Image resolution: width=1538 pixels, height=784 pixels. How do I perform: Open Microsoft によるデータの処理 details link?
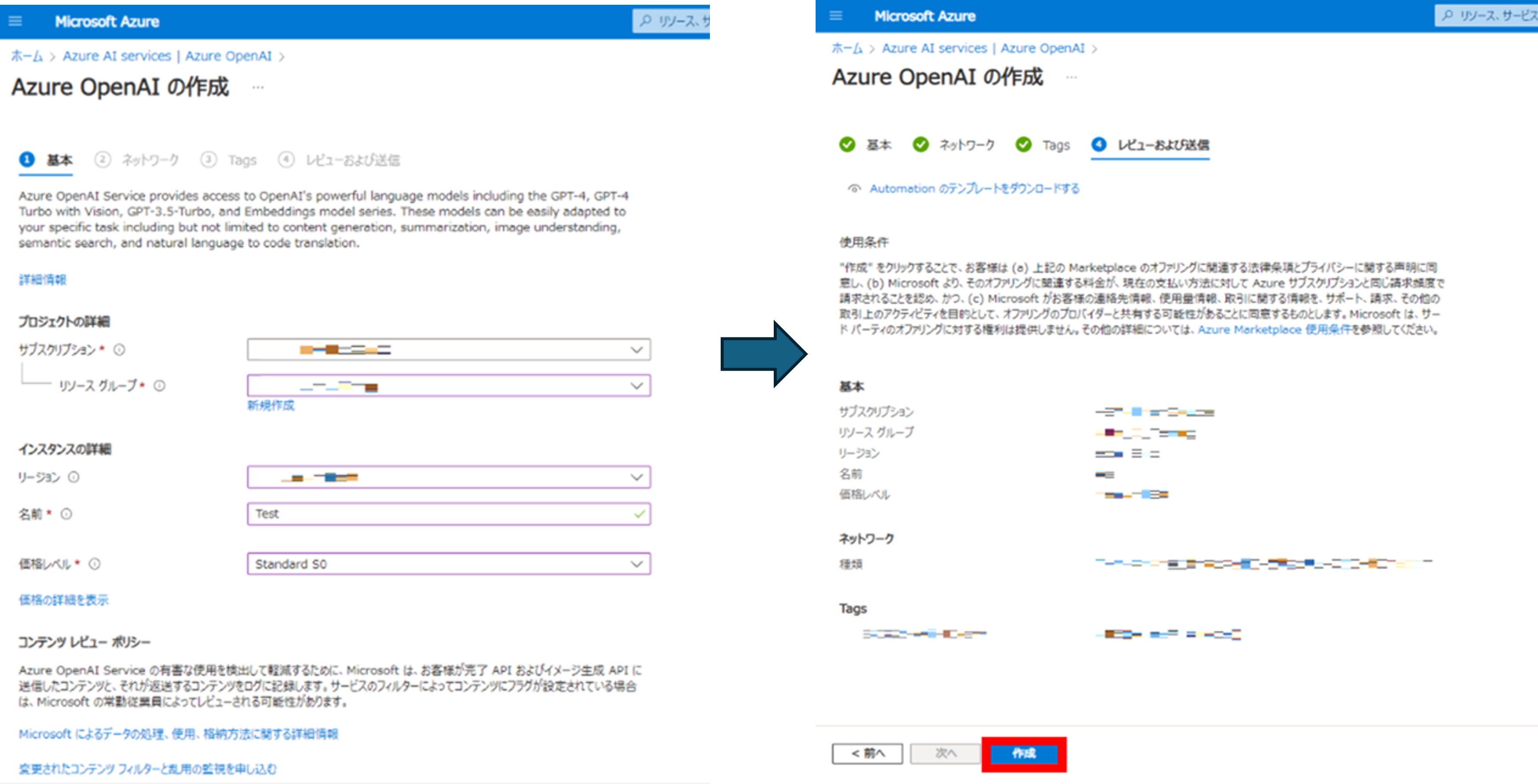point(179,734)
